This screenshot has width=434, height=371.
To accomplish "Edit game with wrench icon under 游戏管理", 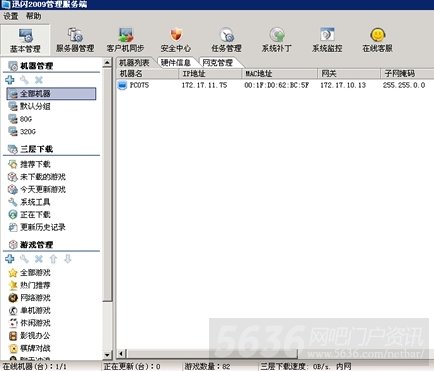I will [24, 259].
